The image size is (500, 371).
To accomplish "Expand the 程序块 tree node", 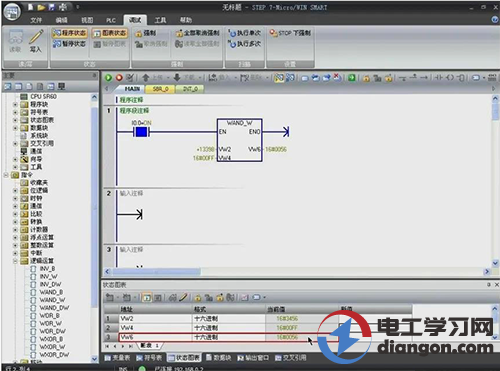I will coord(15,104).
